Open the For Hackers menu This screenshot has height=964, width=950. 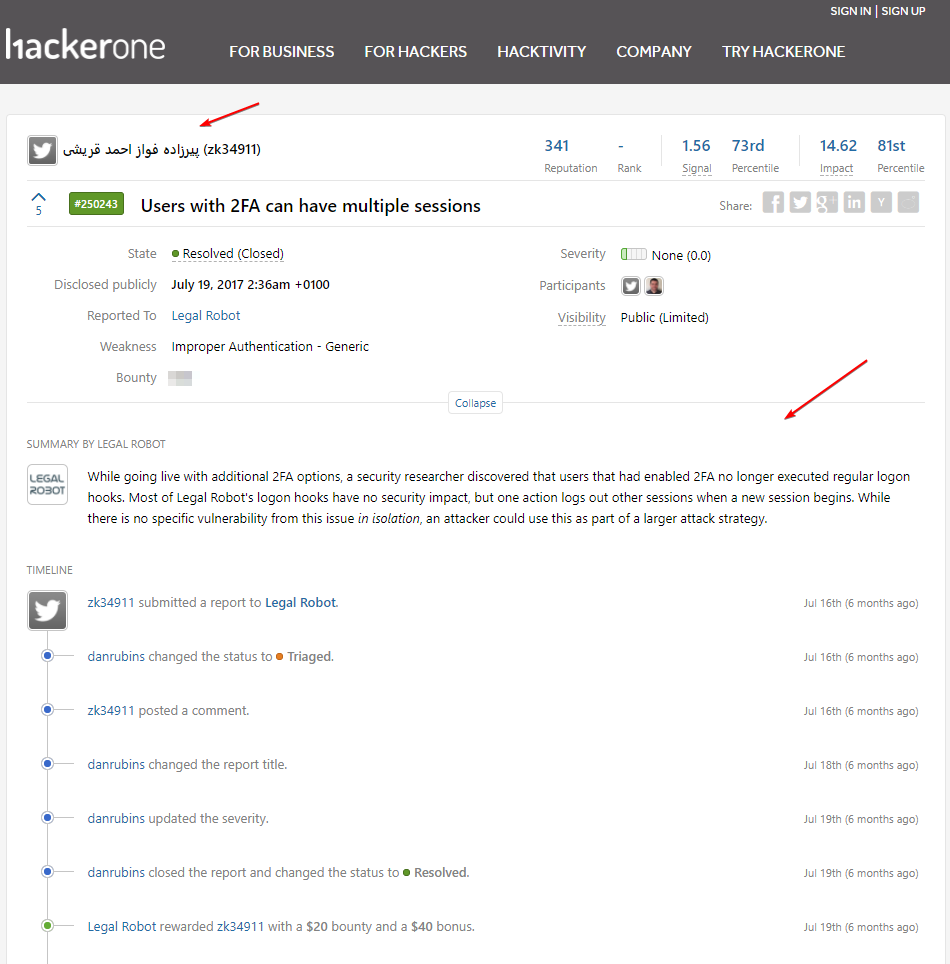[416, 52]
